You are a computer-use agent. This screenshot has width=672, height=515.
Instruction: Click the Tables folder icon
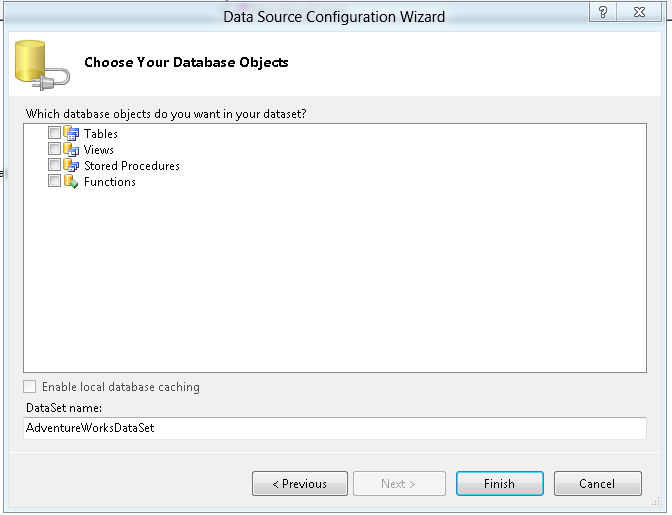(71, 133)
